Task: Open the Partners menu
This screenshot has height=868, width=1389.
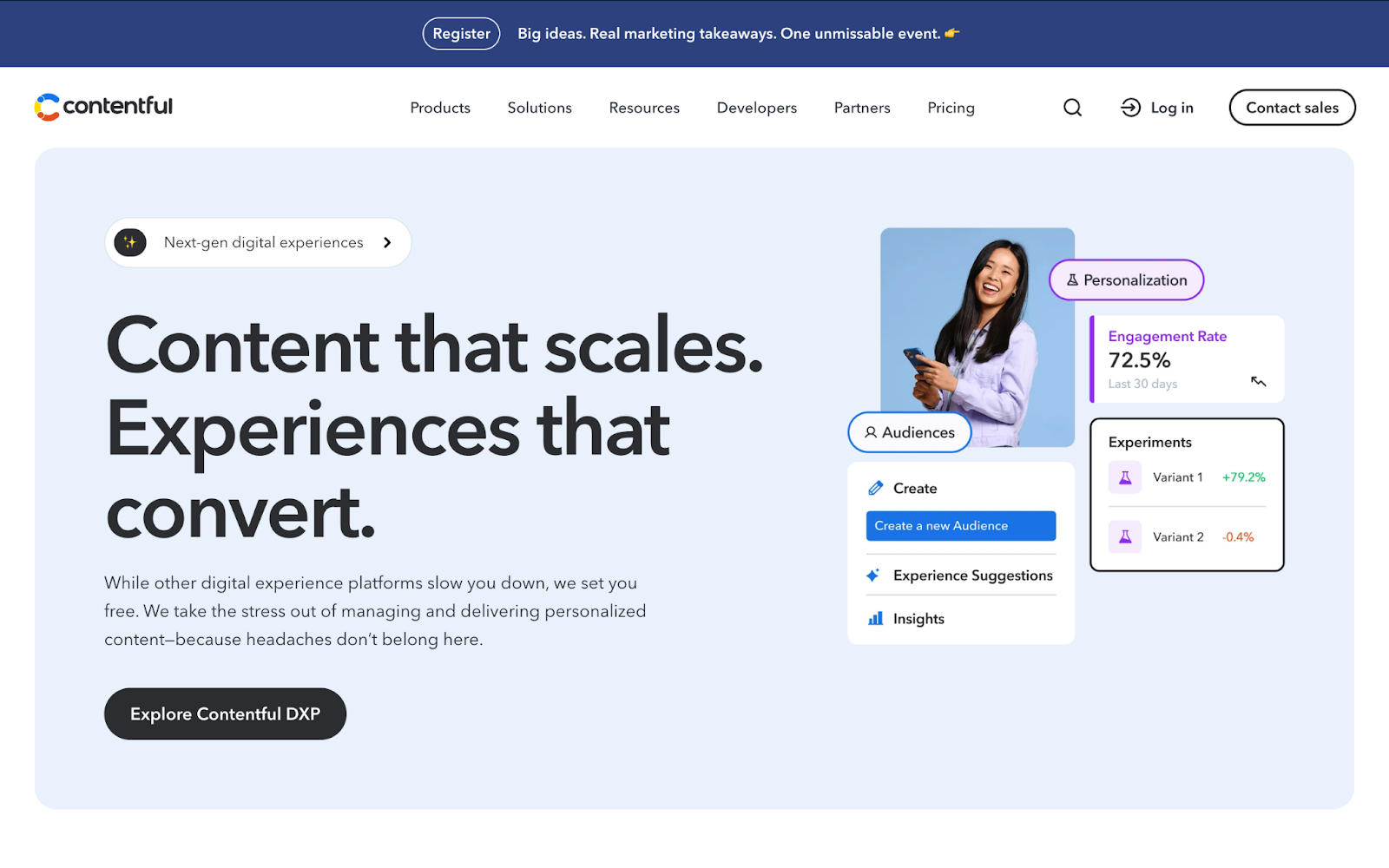Action: pyautogui.click(x=862, y=108)
